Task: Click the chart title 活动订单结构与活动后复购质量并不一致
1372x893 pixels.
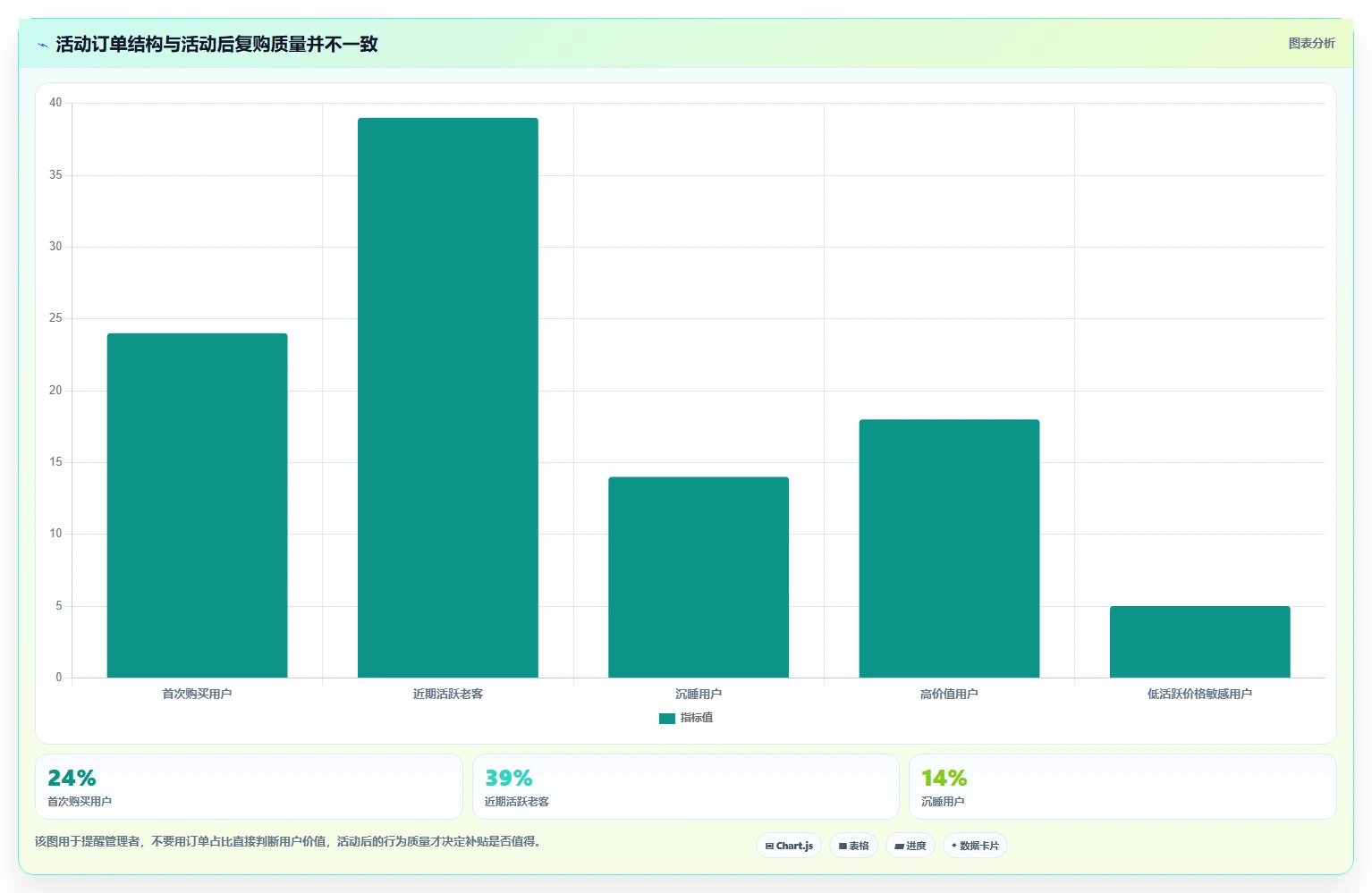Action: click(217, 44)
